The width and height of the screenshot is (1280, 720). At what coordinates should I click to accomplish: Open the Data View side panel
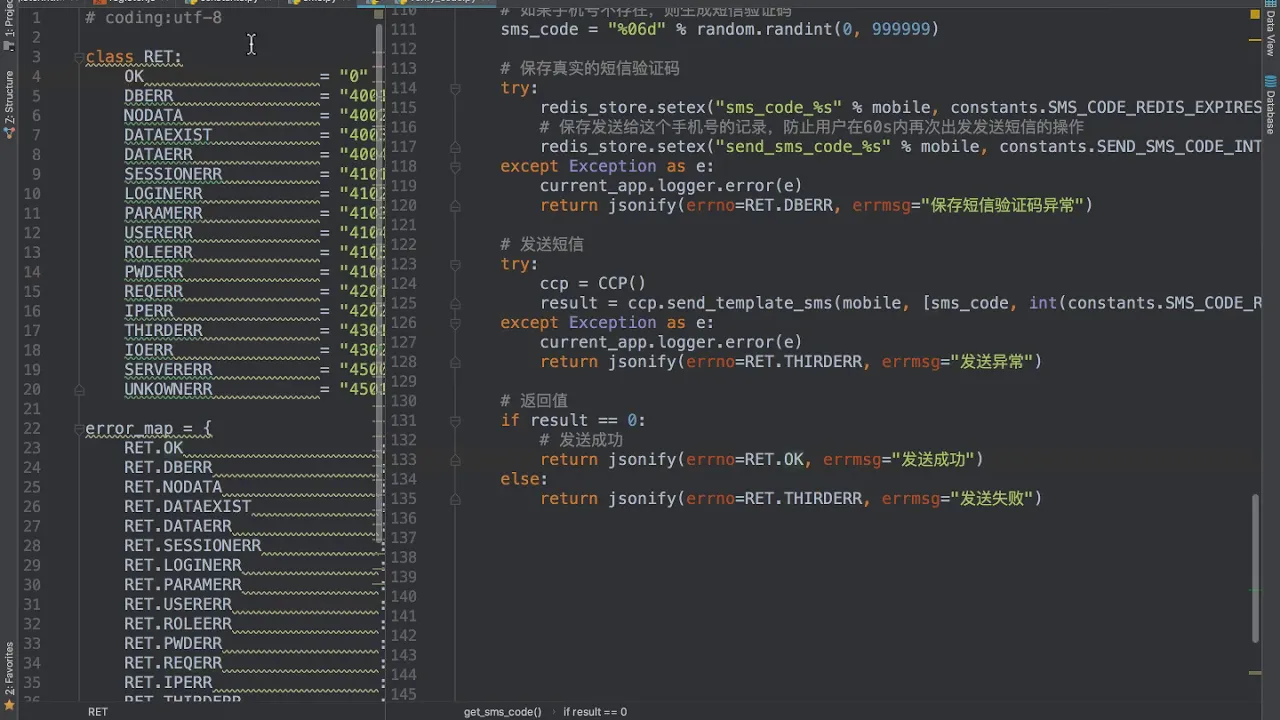(1270, 34)
